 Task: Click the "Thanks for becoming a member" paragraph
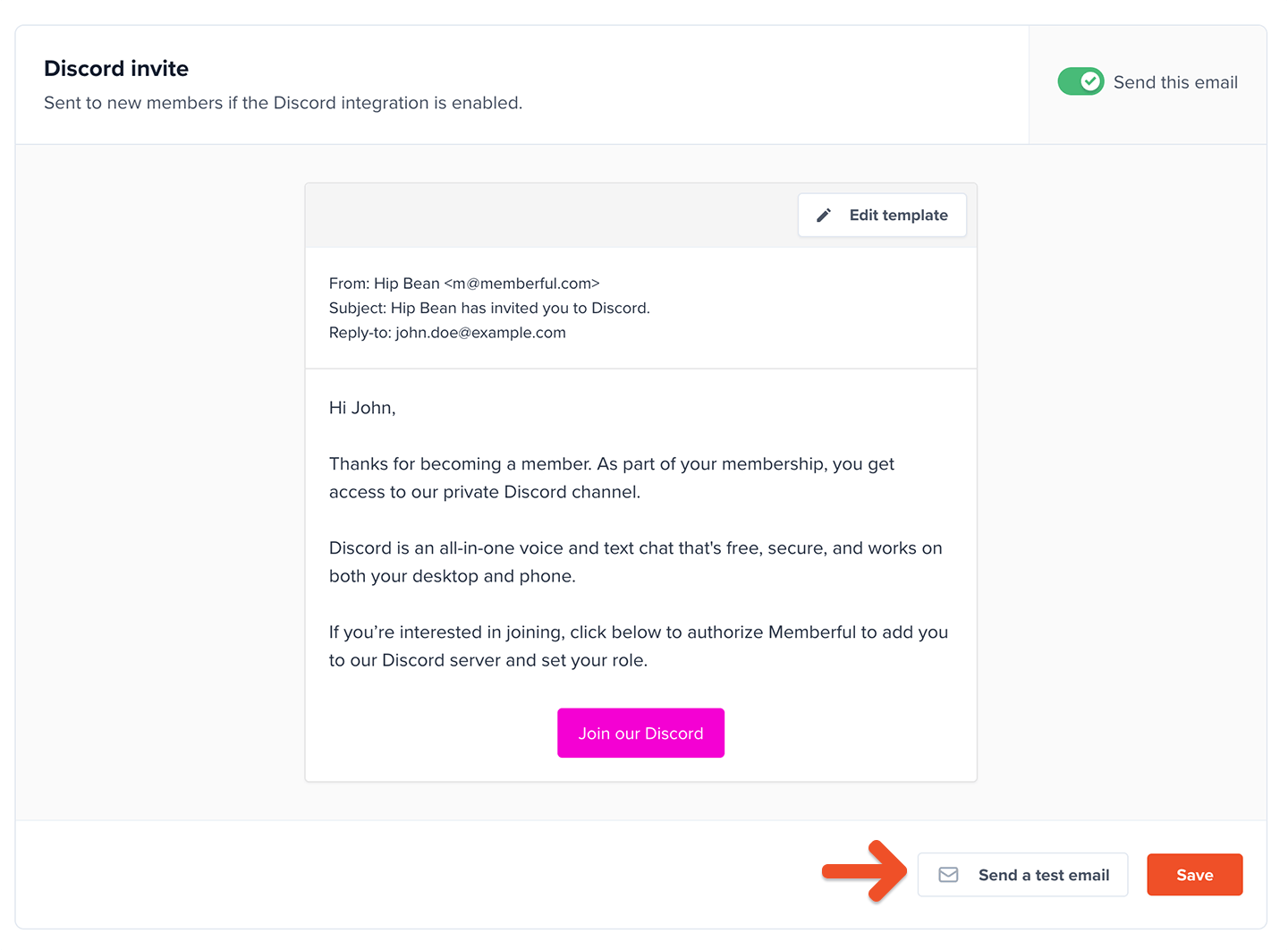point(611,478)
